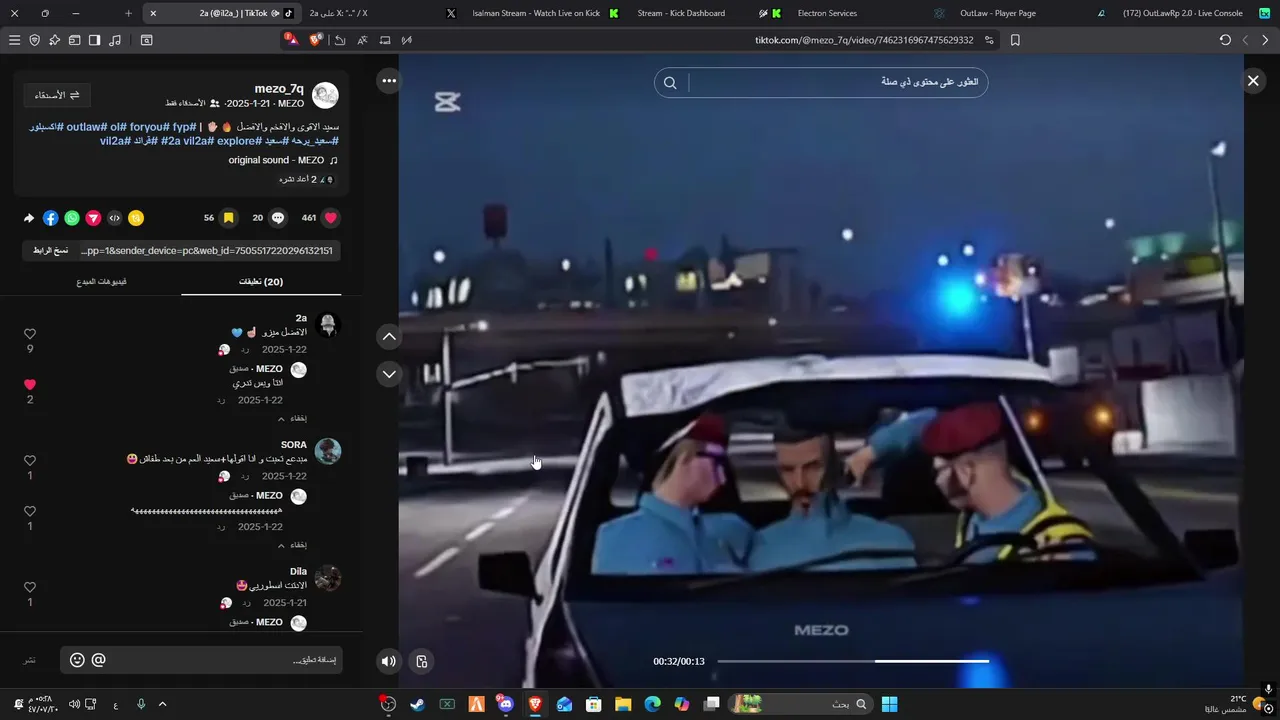The height and width of the screenshot is (720, 1280).
Task: Click the search magnifier icon in the video search bar
Action: pos(670,83)
